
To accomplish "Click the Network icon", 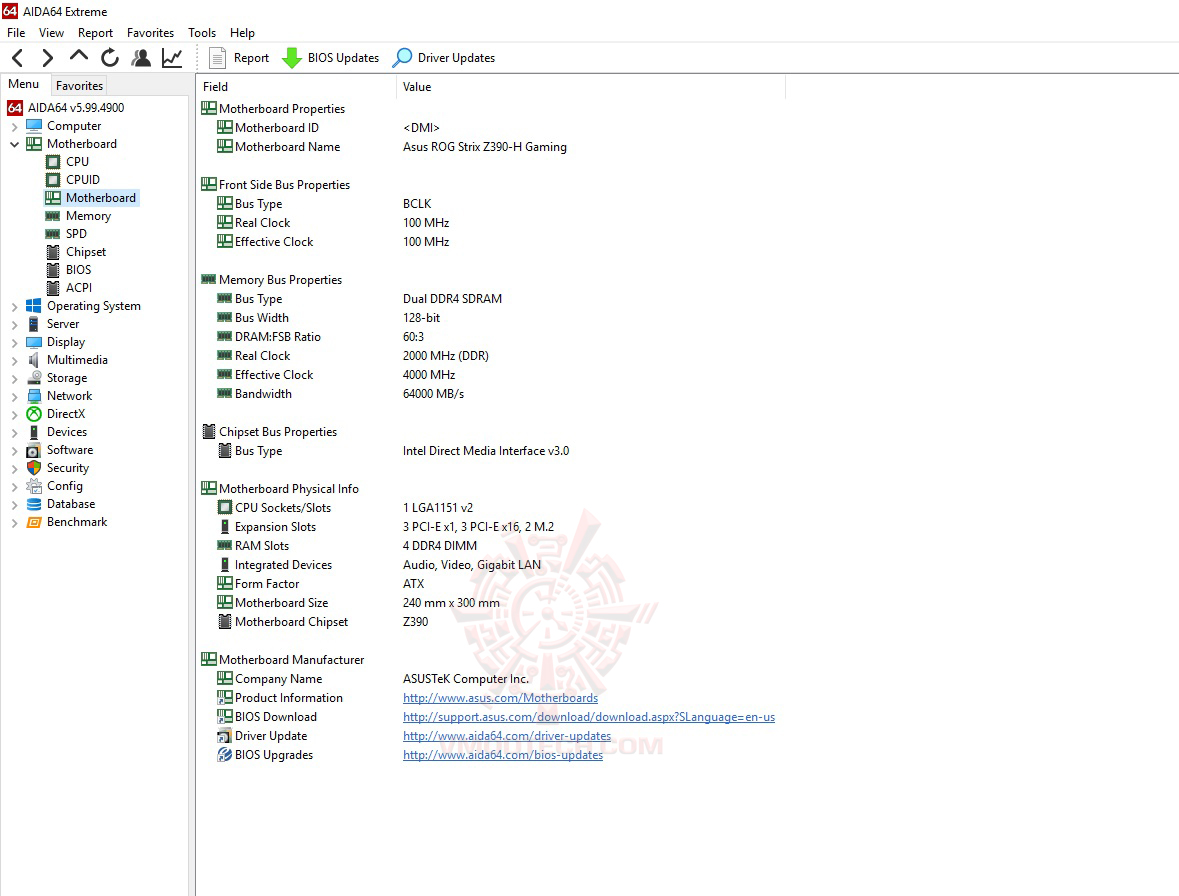I will (x=34, y=396).
